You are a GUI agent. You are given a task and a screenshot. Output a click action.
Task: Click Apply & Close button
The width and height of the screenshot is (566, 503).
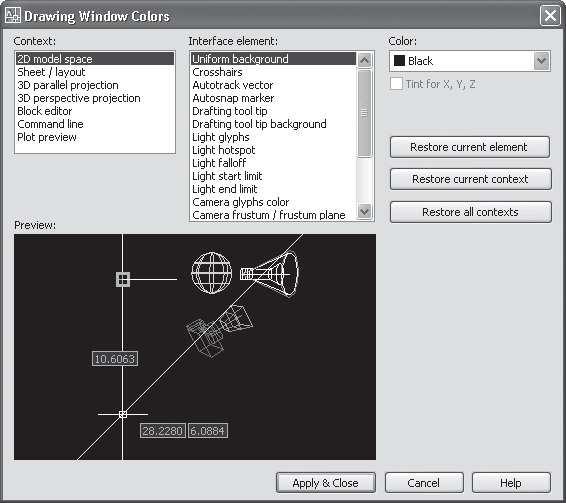[326, 483]
